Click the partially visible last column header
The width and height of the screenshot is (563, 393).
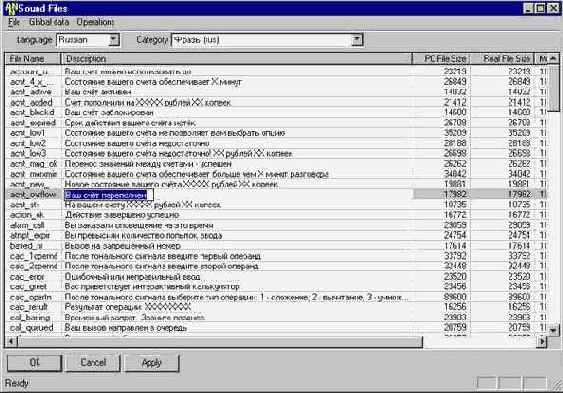541,59
